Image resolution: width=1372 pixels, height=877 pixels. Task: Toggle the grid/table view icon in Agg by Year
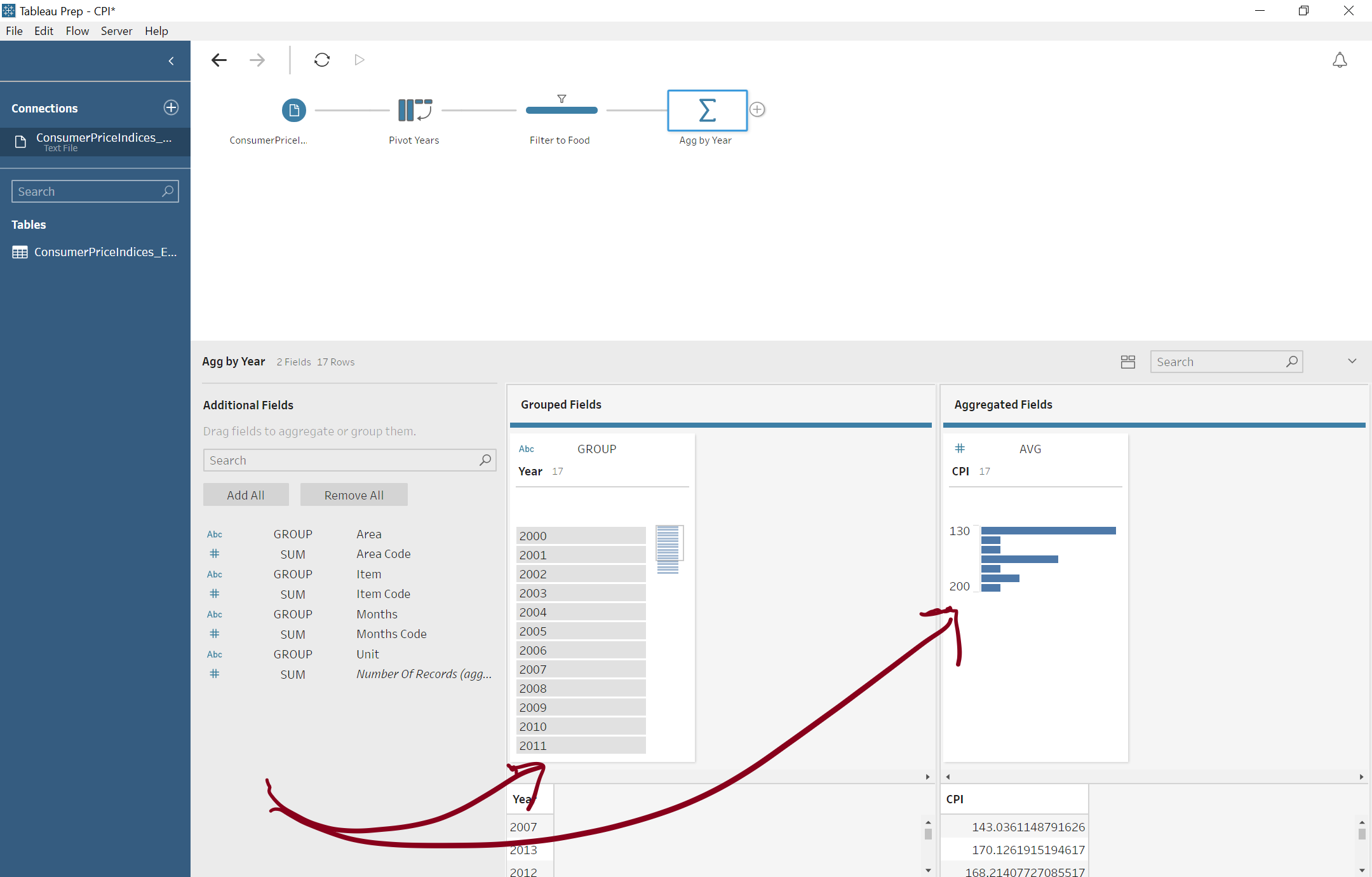pyautogui.click(x=1128, y=362)
